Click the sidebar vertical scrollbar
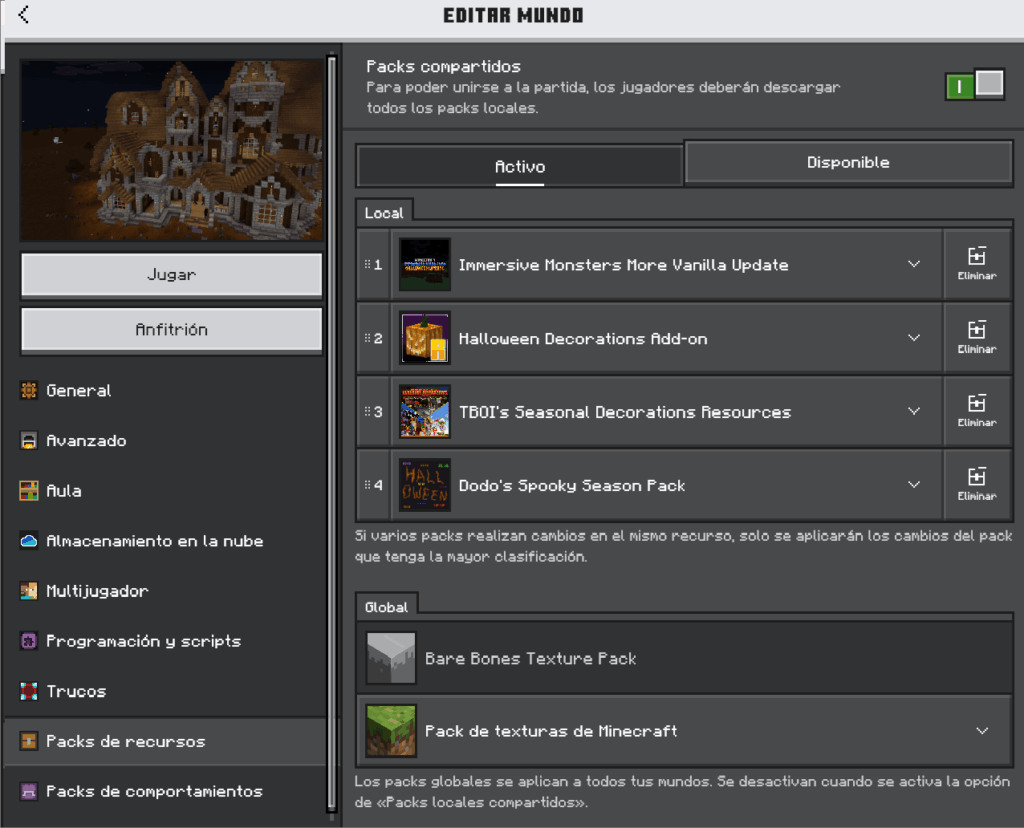1024x828 pixels. (332, 400)
